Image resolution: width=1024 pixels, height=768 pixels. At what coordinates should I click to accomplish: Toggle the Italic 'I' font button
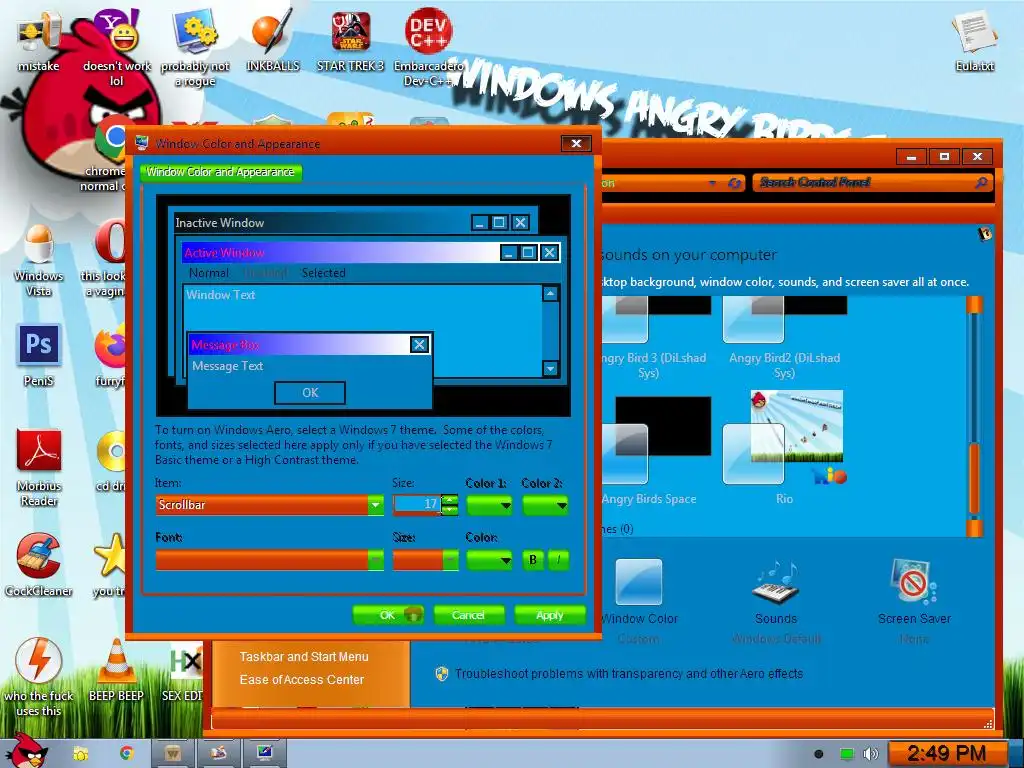[x=558, y=560]
